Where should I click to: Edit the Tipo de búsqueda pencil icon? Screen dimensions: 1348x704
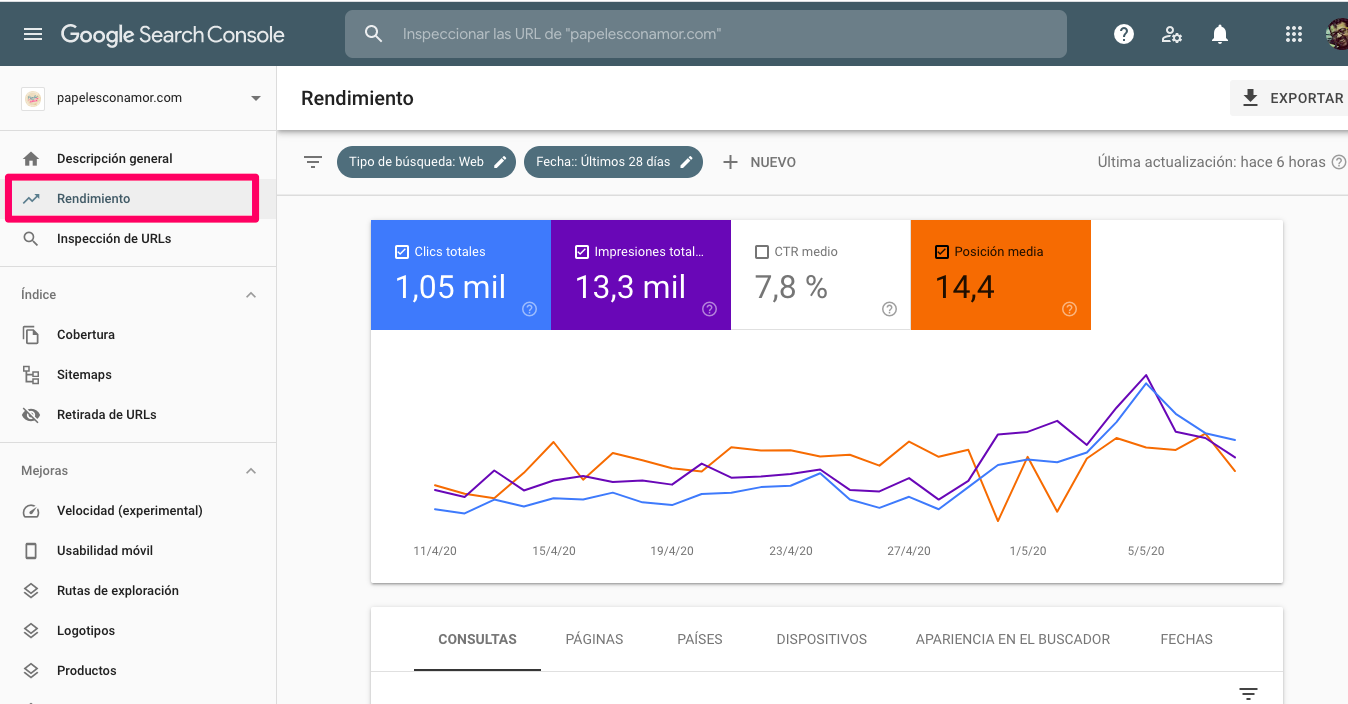coord(501,162)
